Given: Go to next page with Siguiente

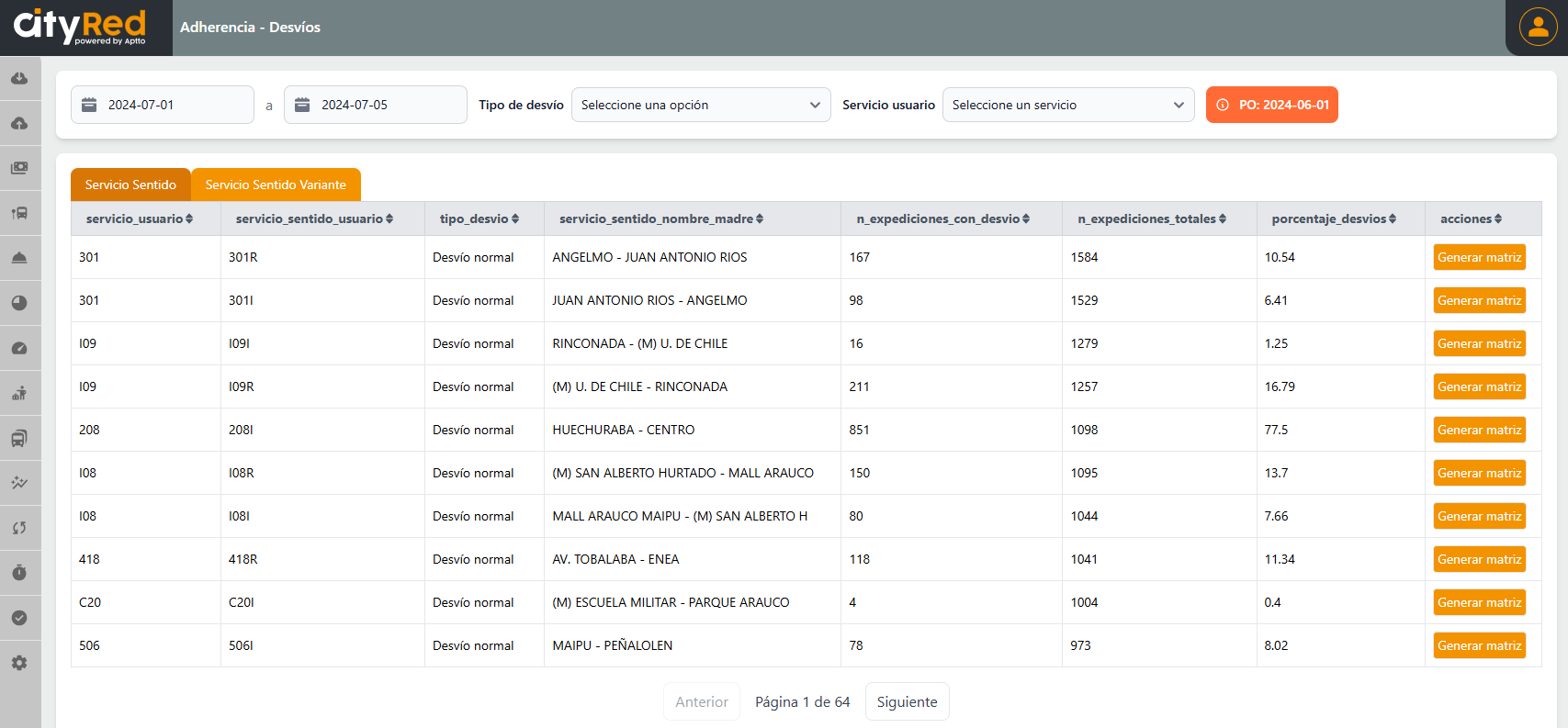Looking at the screenshot, I should (907, 701).
